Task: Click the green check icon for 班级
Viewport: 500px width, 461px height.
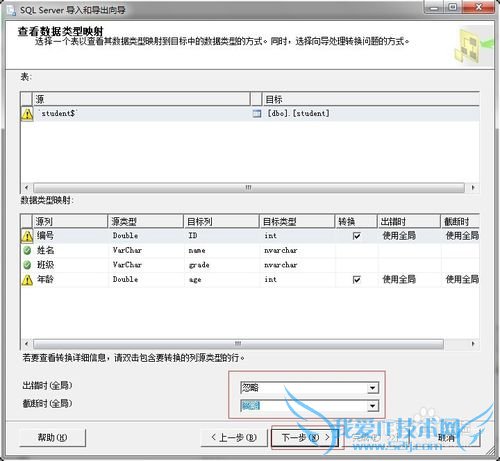Action: tap(27, 265)
